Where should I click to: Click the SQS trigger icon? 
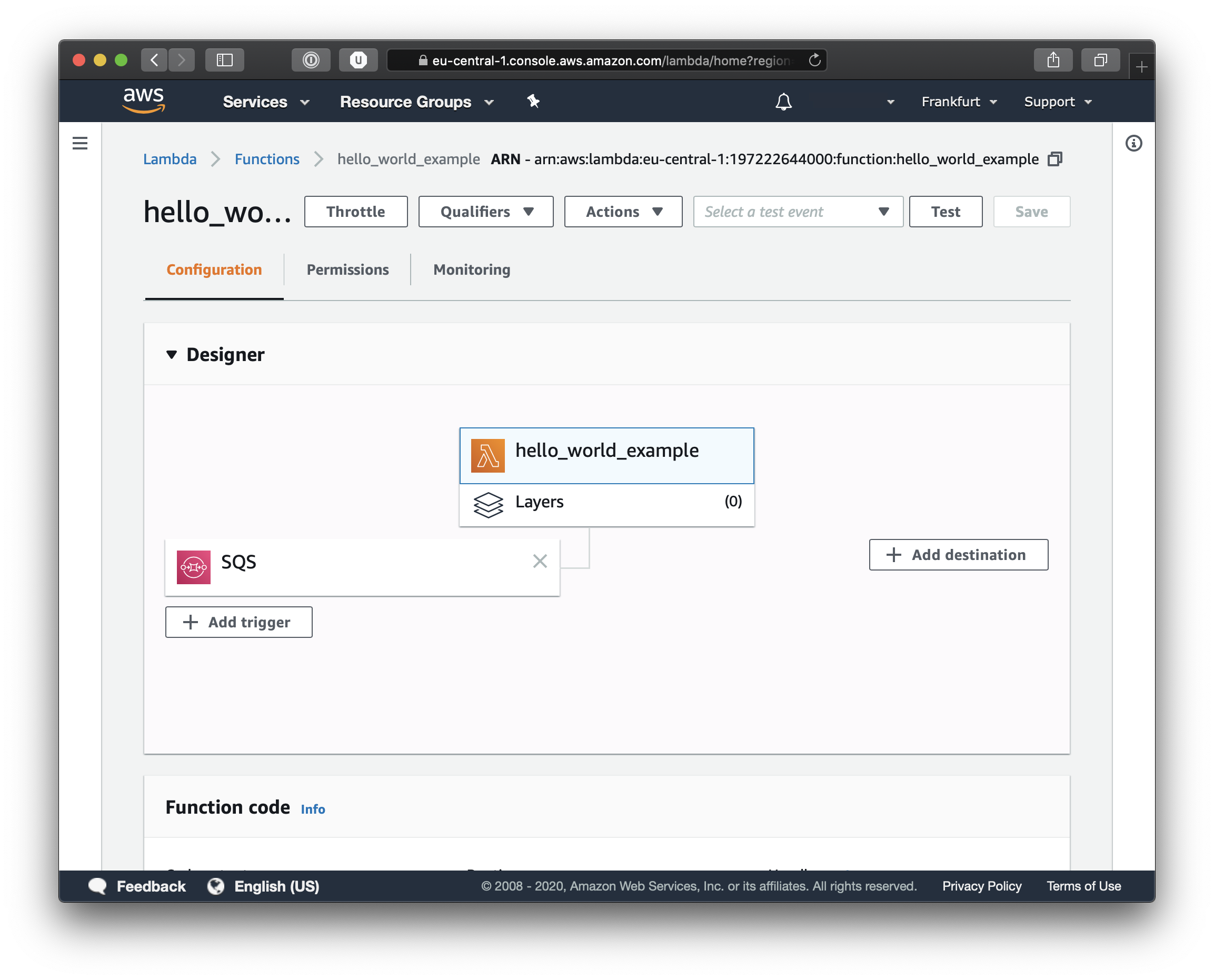194,567
